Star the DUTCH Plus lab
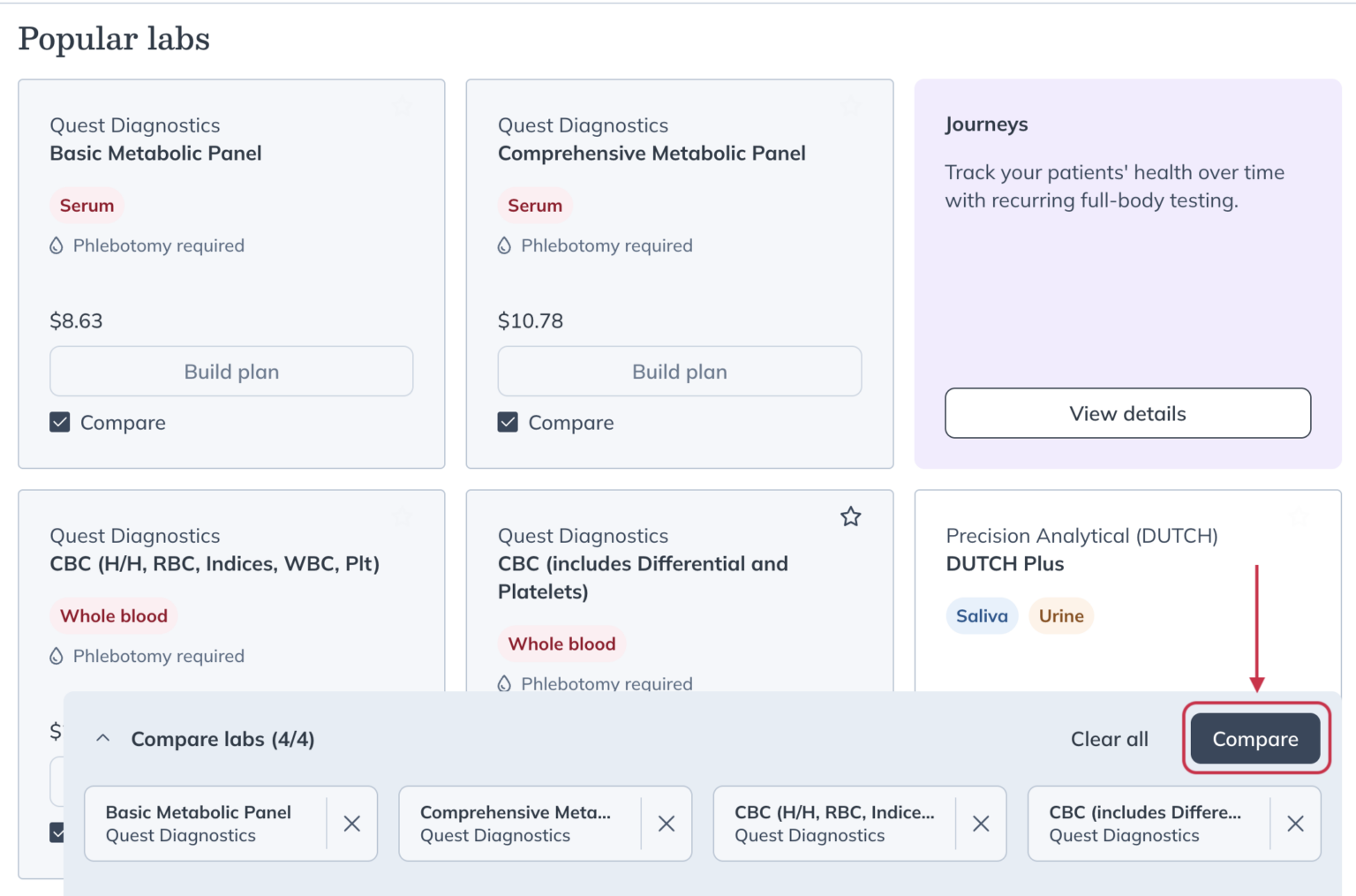Image resolution: width=1356 pixels, height=896 pixels. pyautogui.click(x=1298, y=518)
